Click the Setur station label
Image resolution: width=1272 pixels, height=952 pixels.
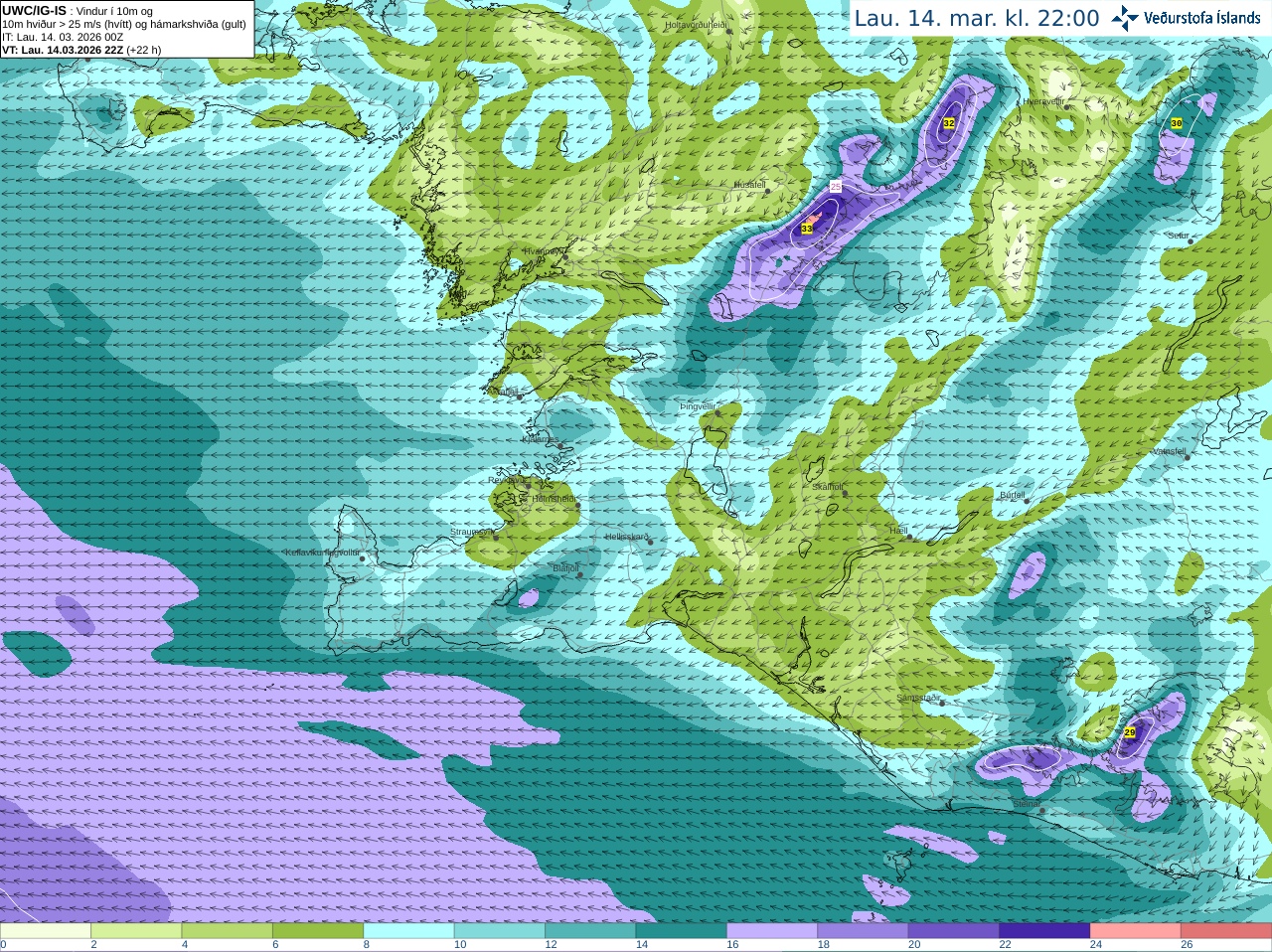pos(1179,236)
